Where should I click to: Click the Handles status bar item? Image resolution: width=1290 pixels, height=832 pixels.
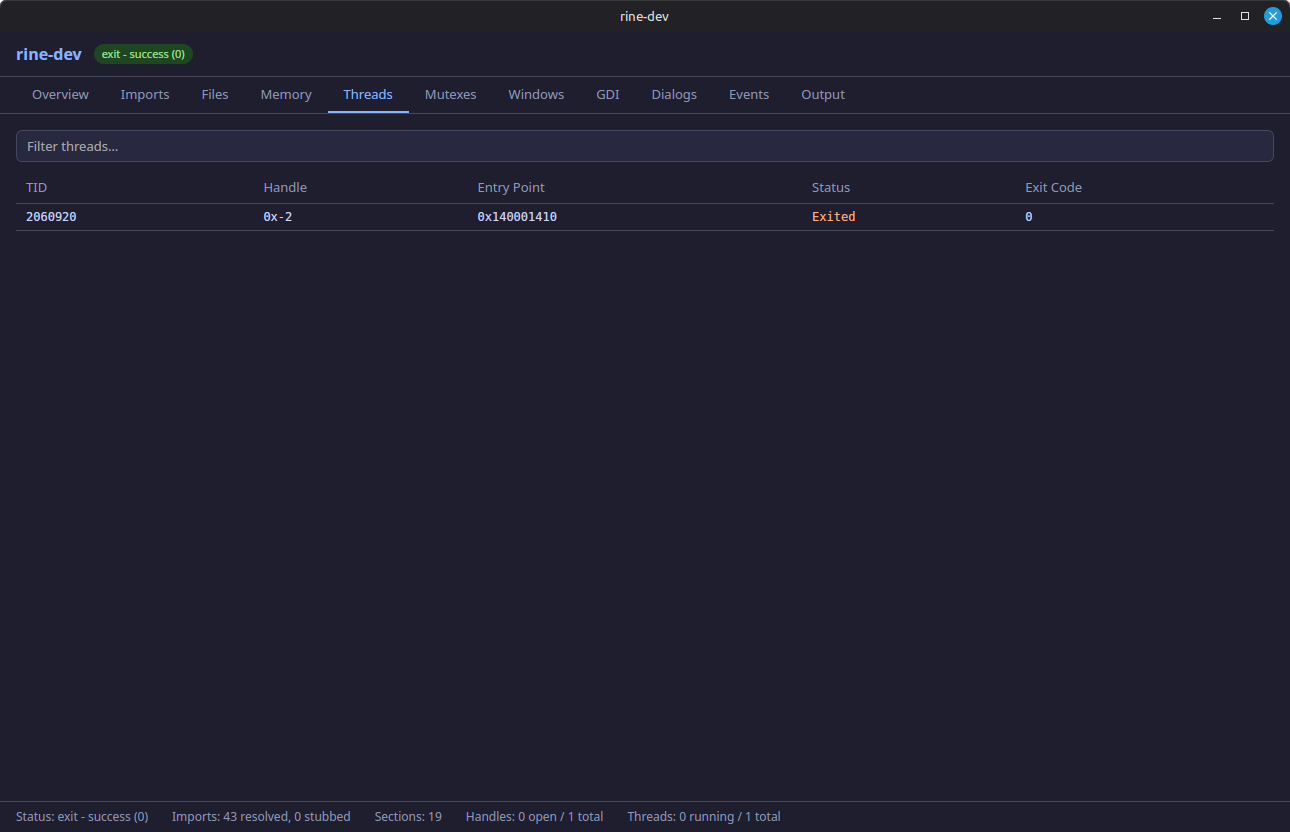[534, 816]
